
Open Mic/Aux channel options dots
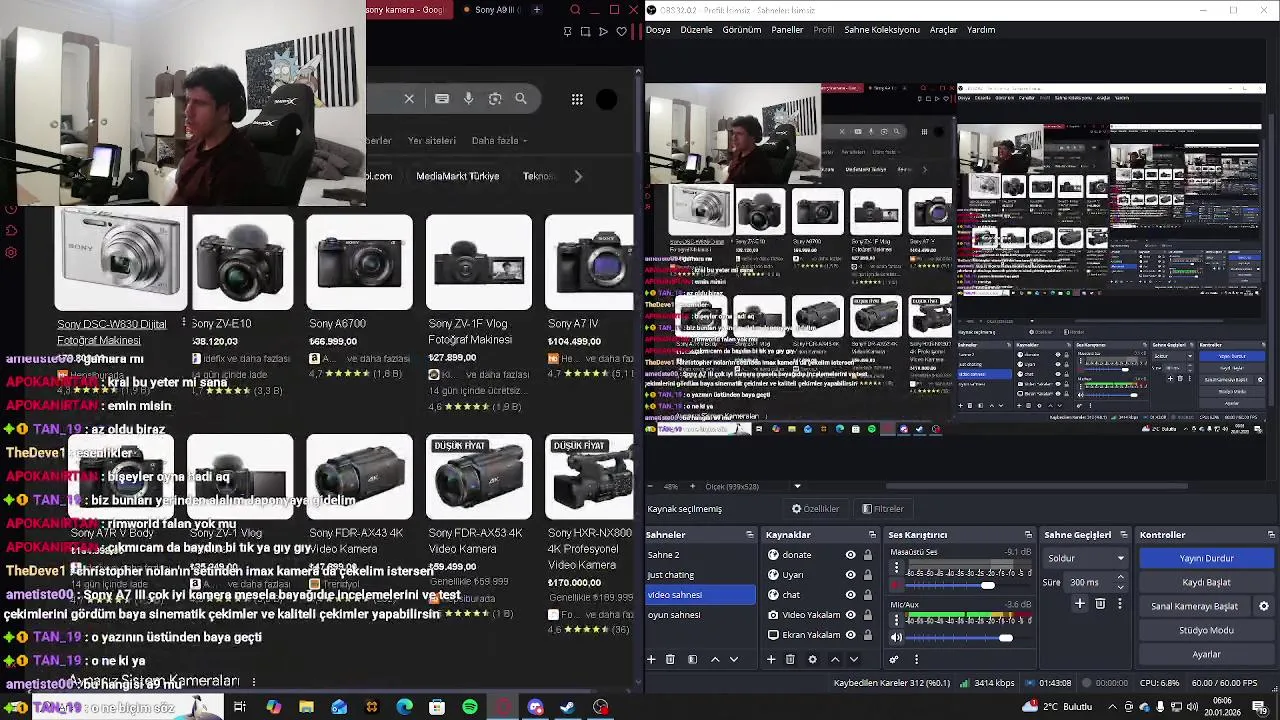[x=896, y=620]
